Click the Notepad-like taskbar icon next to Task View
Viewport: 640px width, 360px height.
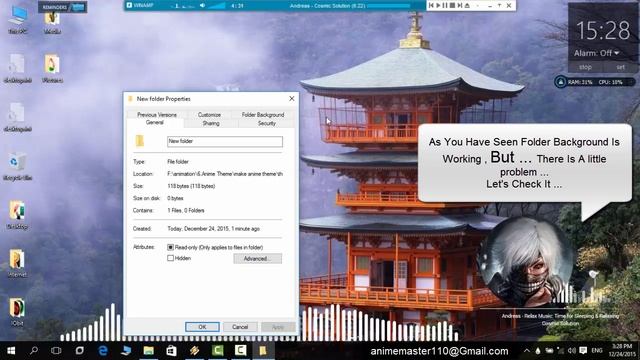coord(80,351)
